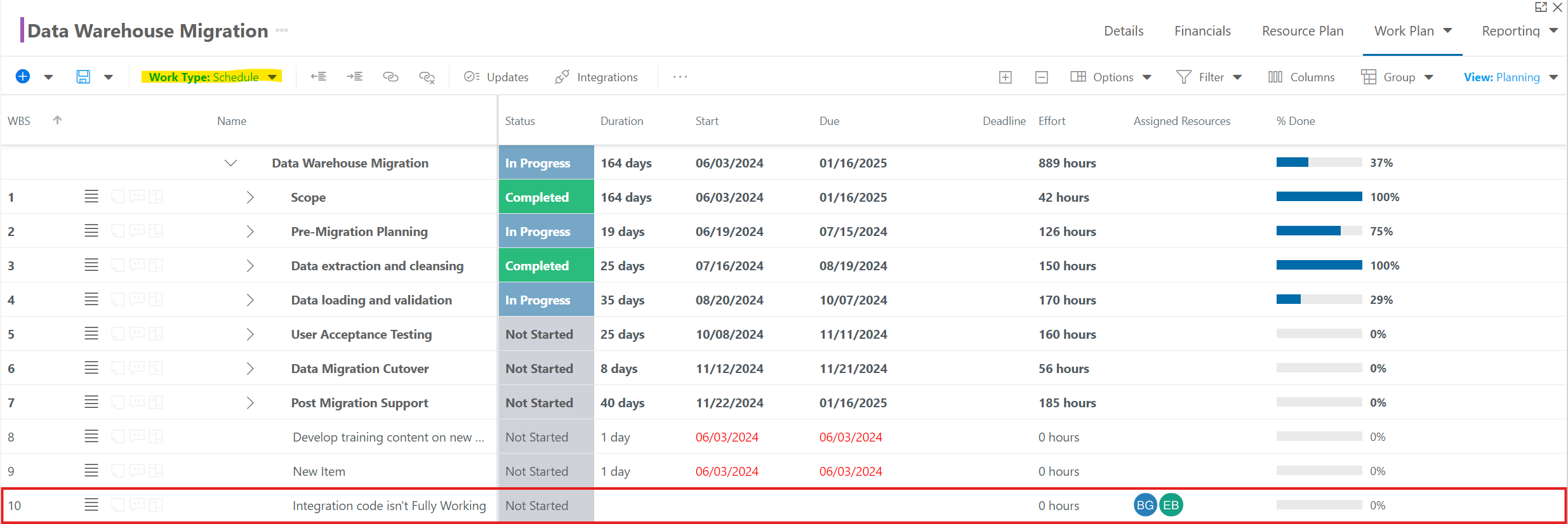Open row menu for Integration code item

pyautogui.click(x=91, y=505)
